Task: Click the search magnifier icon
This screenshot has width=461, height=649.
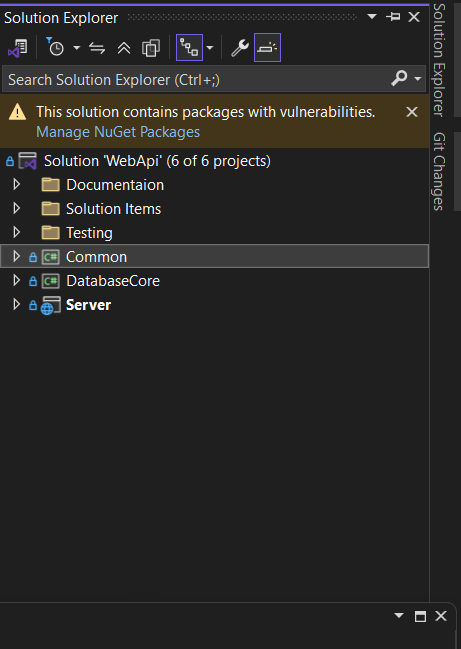Action: [x=399, y=78]
